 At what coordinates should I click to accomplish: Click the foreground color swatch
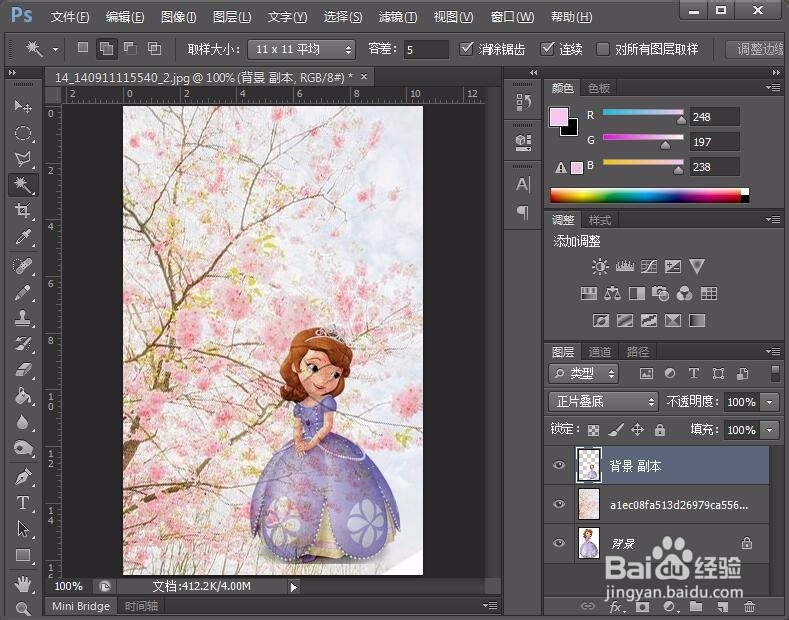pos(559,117)
